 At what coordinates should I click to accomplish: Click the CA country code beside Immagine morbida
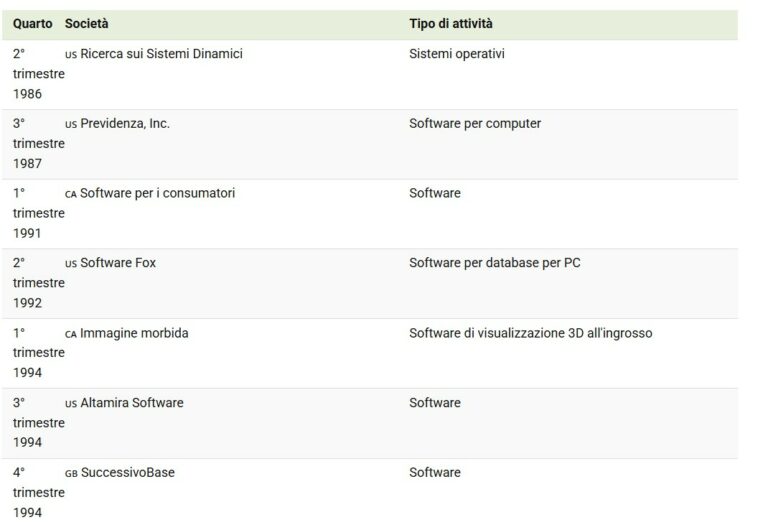71,334
